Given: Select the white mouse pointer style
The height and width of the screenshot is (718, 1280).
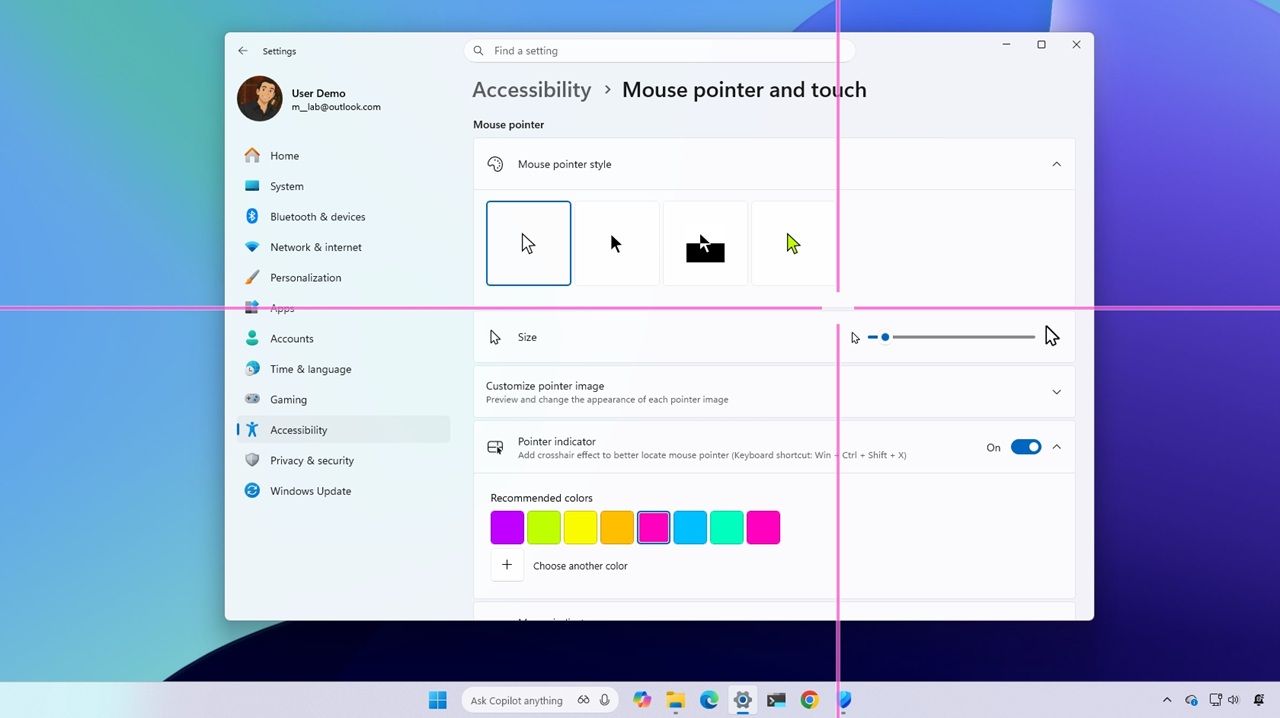Looking at the screenshot, I should [x=528, y=243].
